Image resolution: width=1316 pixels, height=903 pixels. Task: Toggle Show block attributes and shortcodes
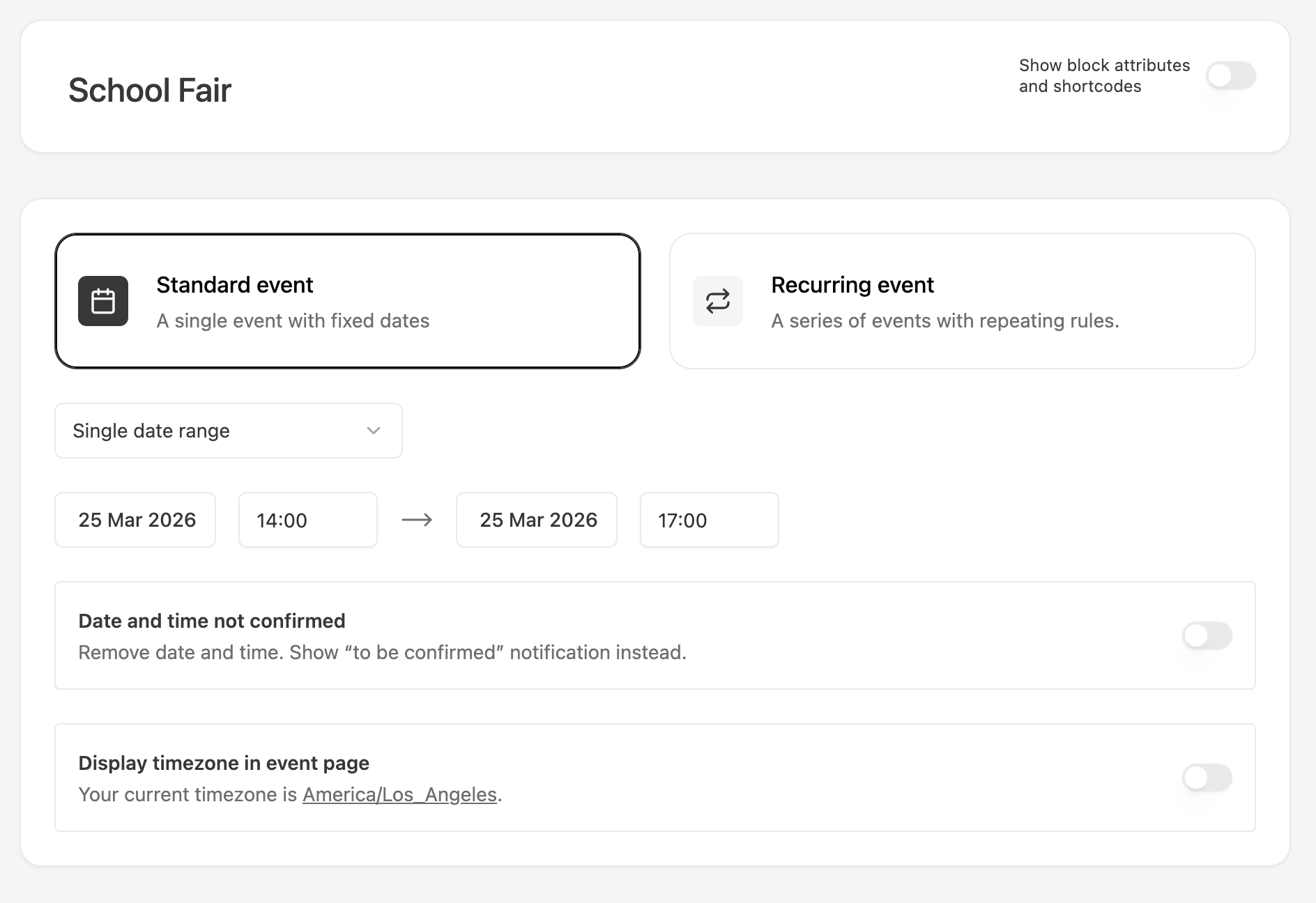[1230, 75]
